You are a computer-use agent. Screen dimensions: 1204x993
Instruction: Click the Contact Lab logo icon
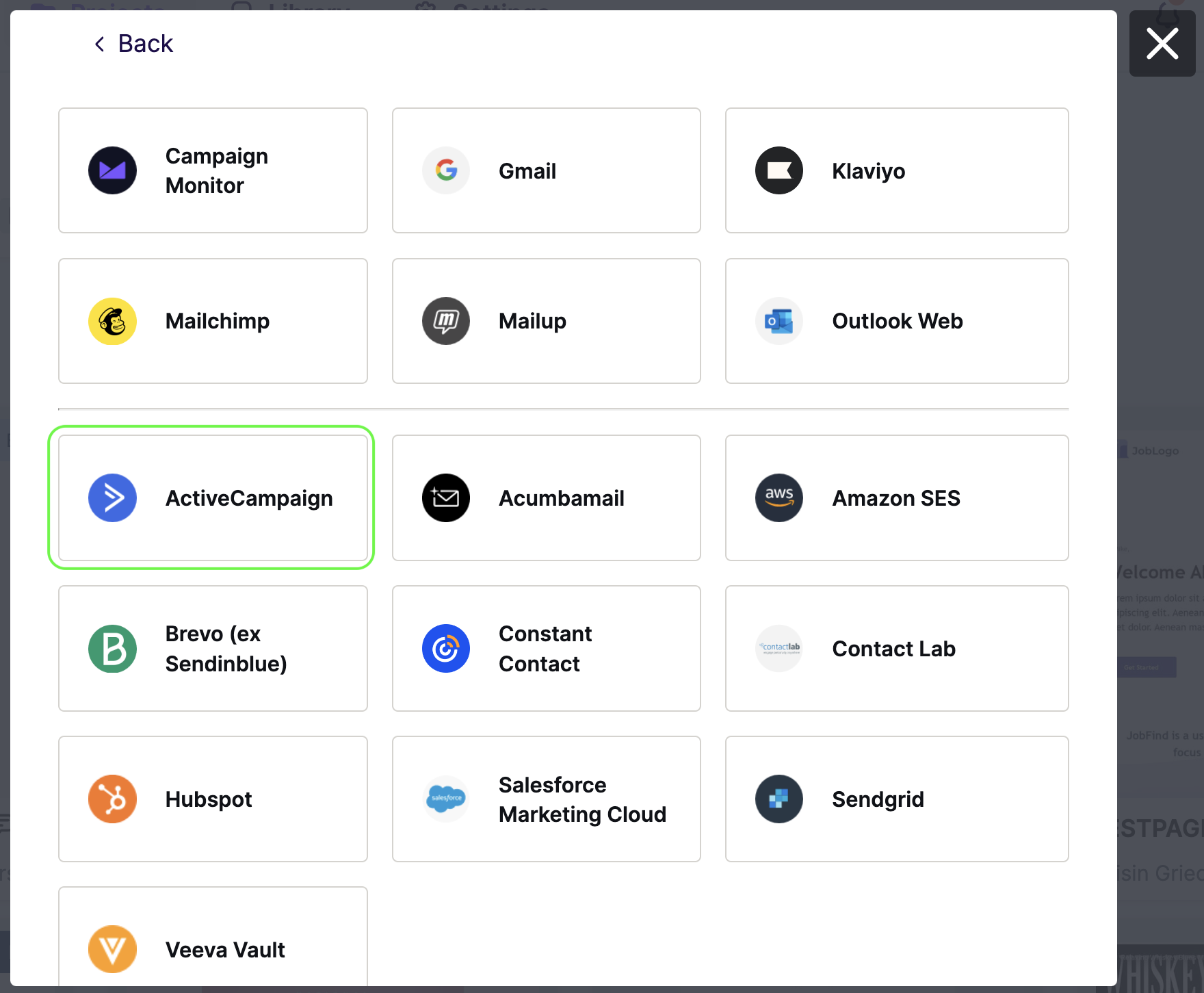point(779,649)
